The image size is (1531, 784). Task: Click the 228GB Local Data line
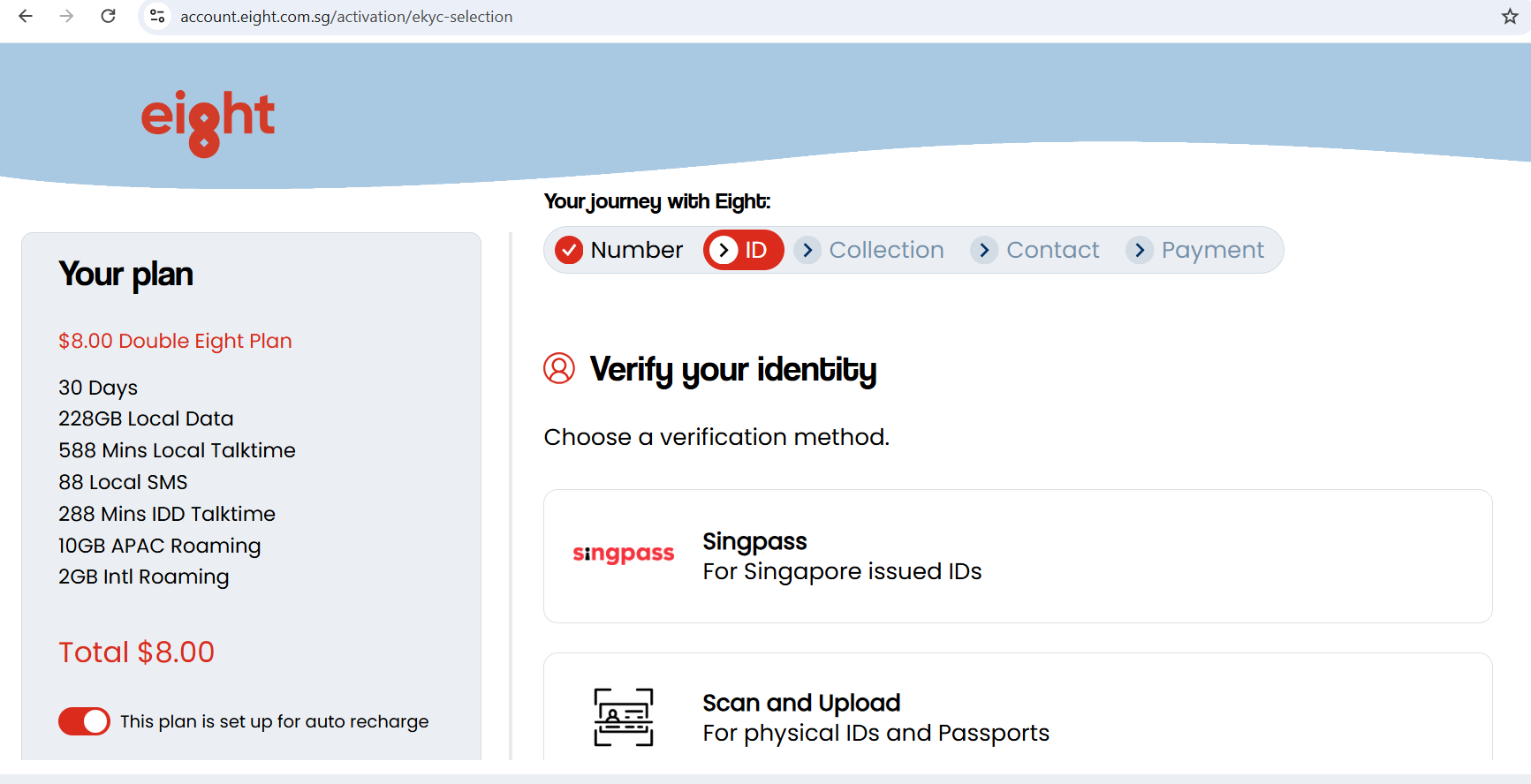pos(146,418)
